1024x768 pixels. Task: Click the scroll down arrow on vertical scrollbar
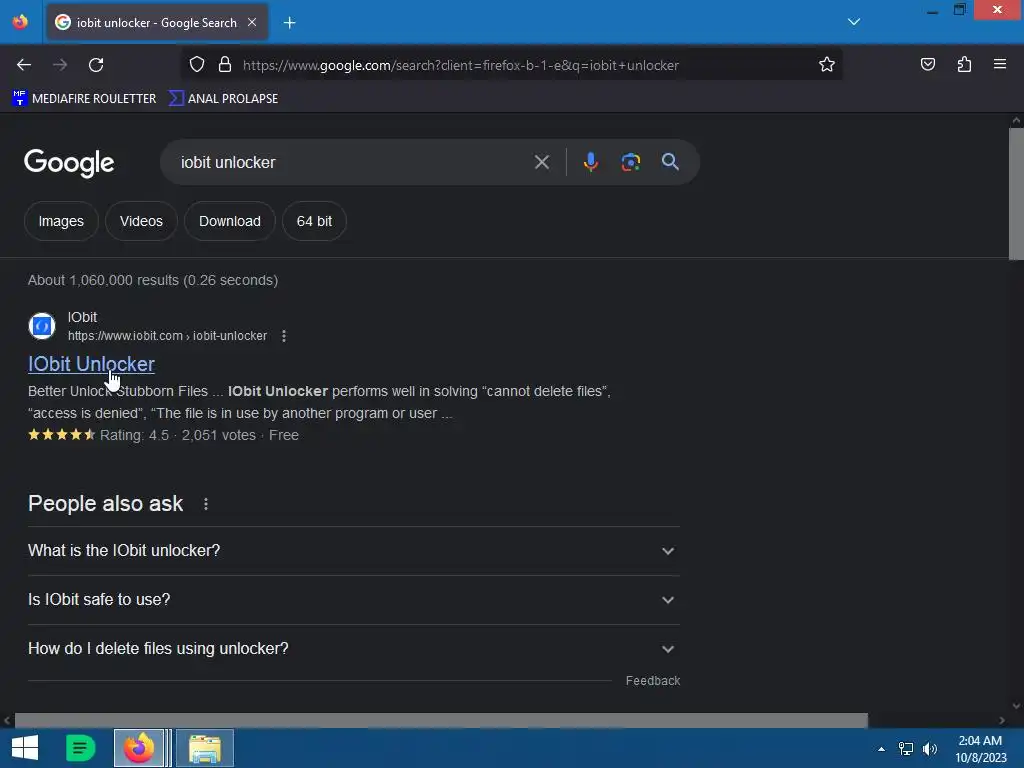1016,705
